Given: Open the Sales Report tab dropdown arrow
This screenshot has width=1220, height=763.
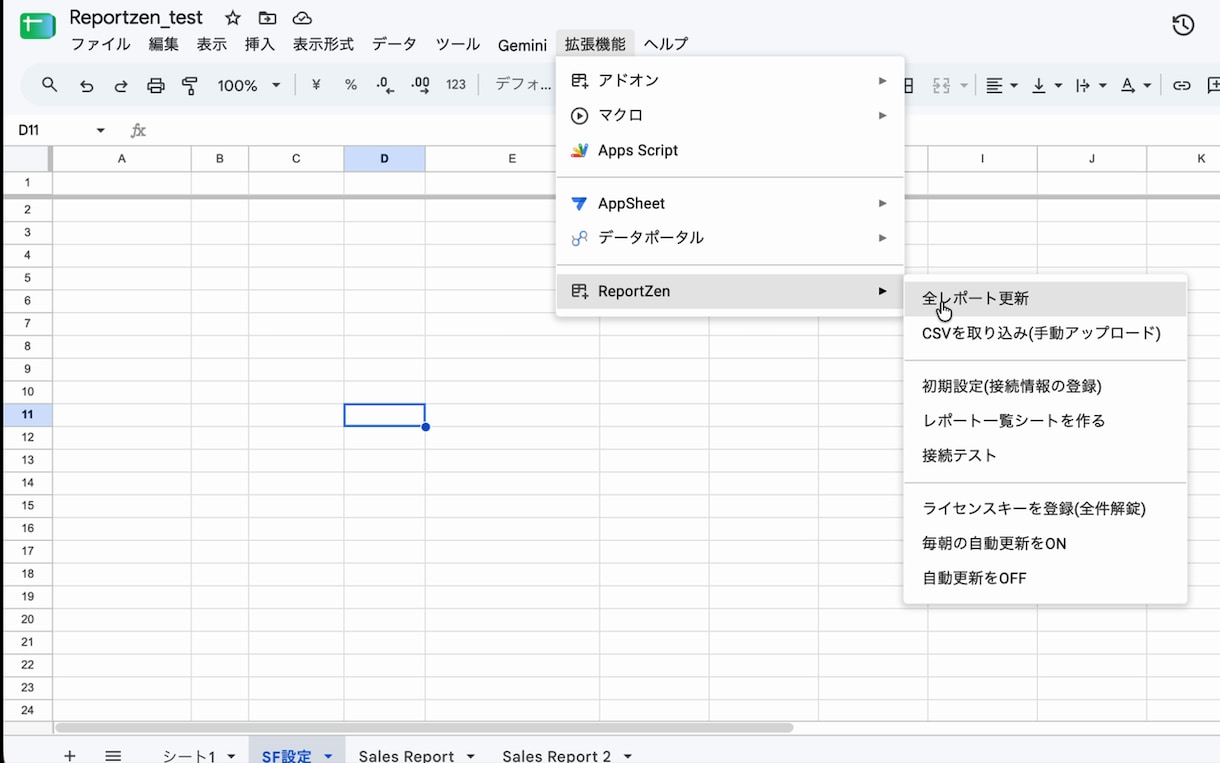Looking at the screenshot, I should pos(471,757).
